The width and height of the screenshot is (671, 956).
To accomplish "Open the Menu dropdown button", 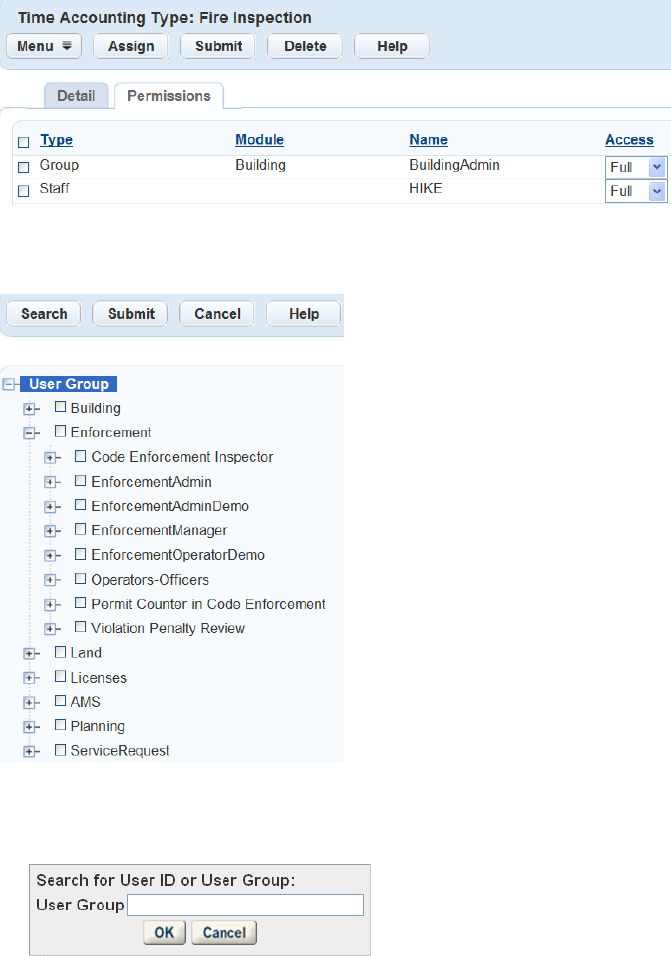I will point(44,46).
